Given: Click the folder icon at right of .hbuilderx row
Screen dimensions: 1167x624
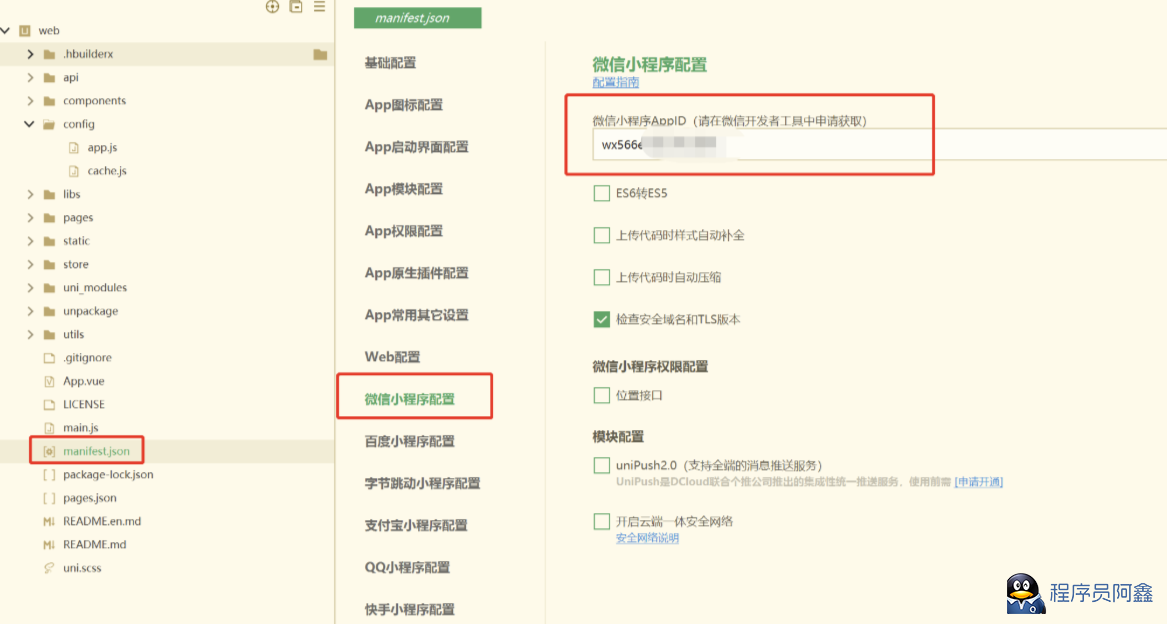Looking at the screenshot, I should pyautogui.click(x=320, y=54).
